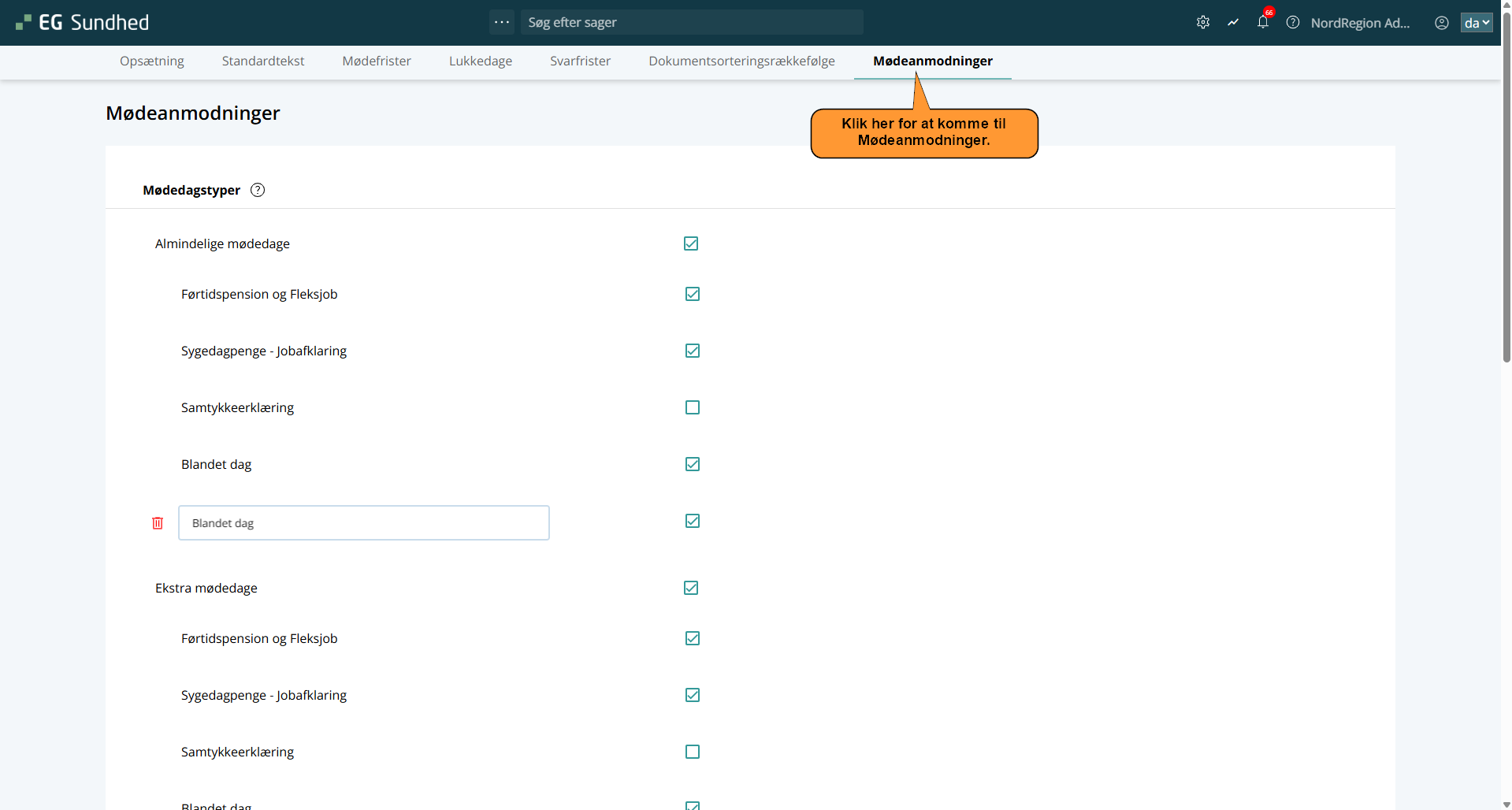1512x810 pixels.
Task: Open the Dokumentsorteringsrækkefølge tab
Action: tap(741, 61)
